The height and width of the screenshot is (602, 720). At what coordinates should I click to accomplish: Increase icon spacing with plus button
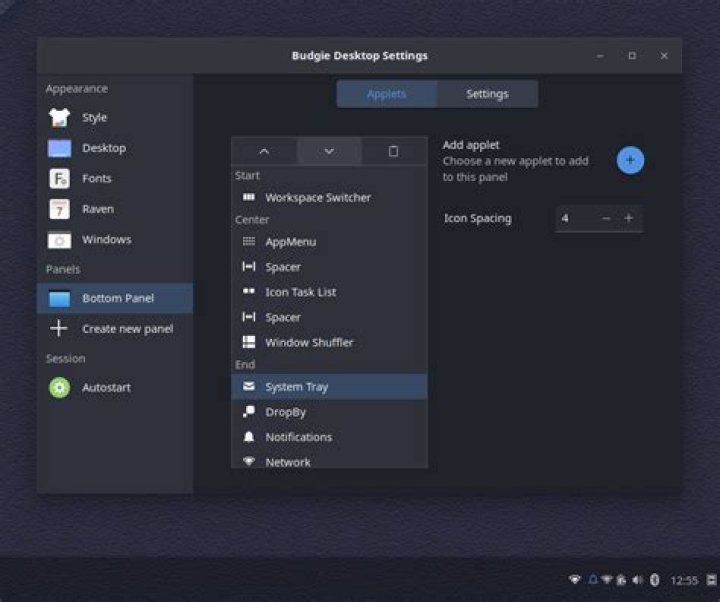(629, 218)
